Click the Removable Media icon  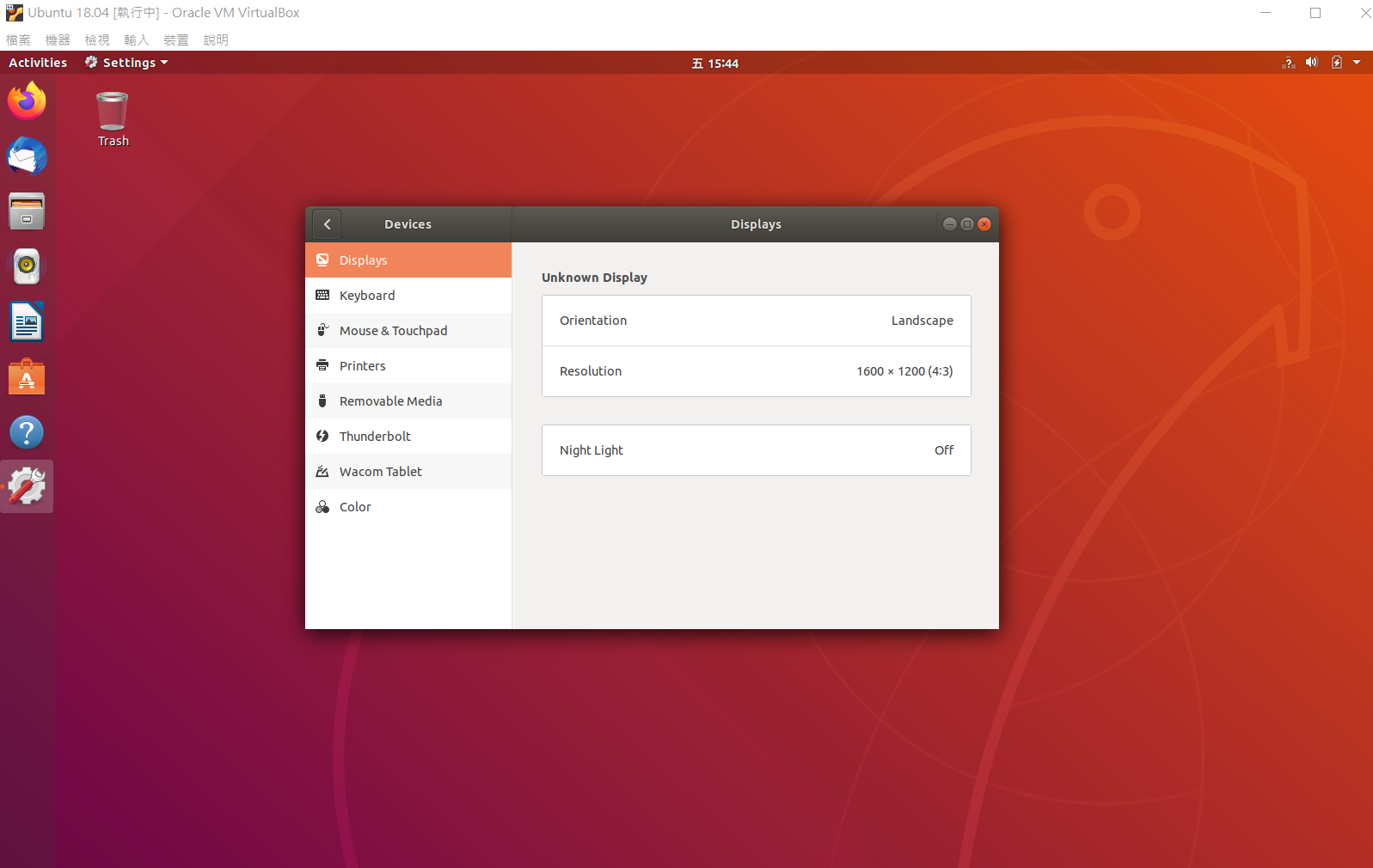[322, 400]
